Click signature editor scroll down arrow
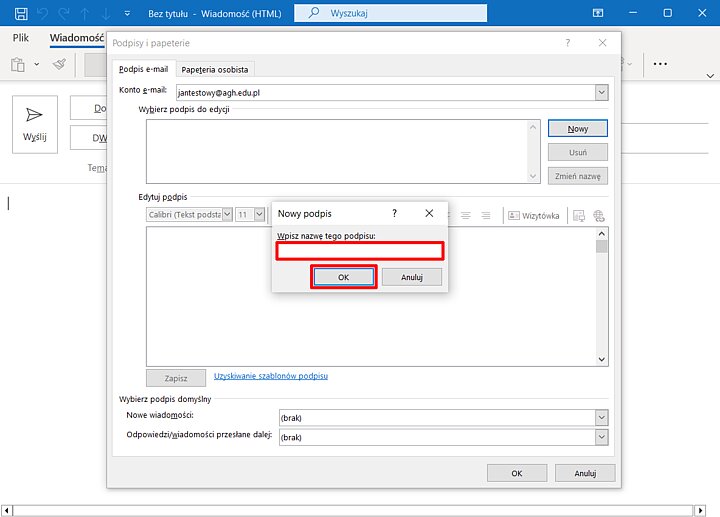The width and height of the screenshot is (720, 517). (602, 360)
